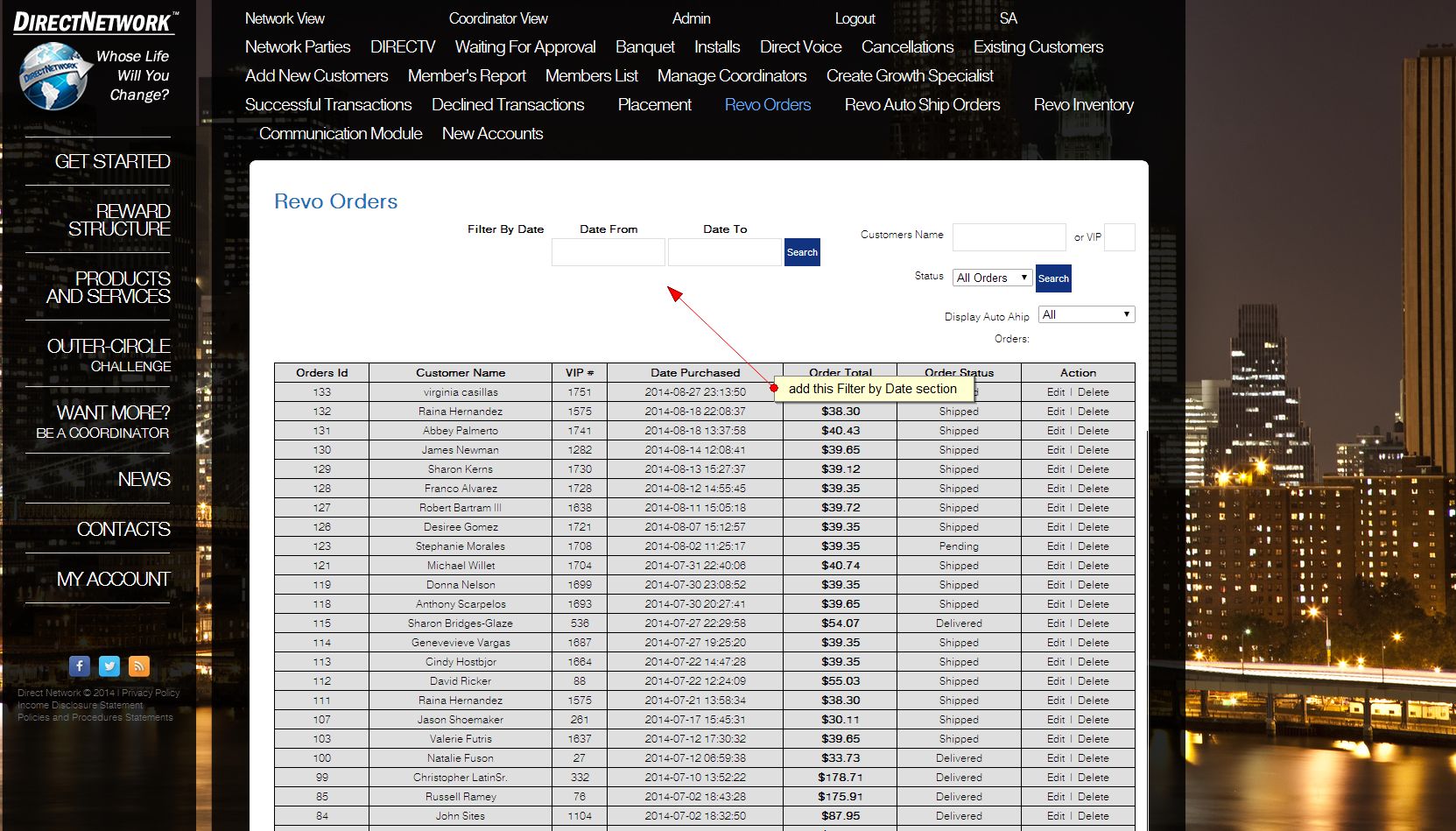
Task: Click Search button beside Date To
Action: (802, 252)
